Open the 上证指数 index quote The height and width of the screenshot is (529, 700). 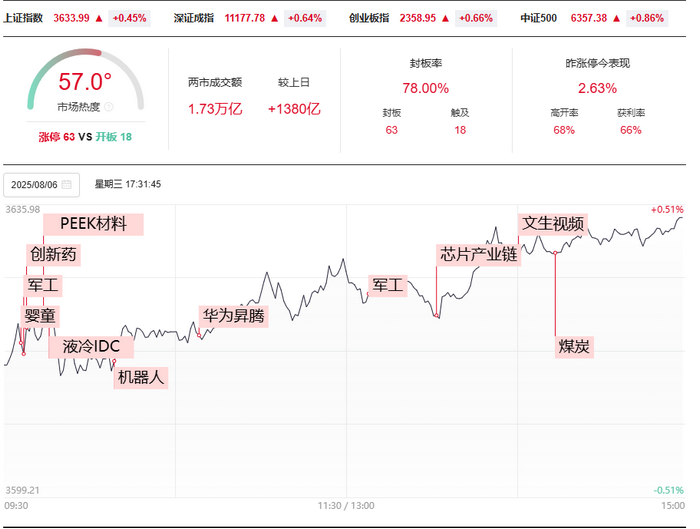tap(22, 18)
